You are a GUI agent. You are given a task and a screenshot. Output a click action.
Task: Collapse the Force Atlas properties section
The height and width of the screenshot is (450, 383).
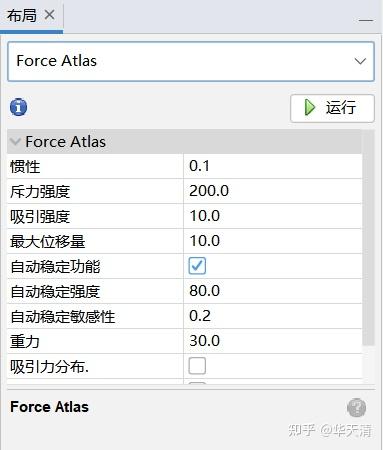(x=15, y=142)
